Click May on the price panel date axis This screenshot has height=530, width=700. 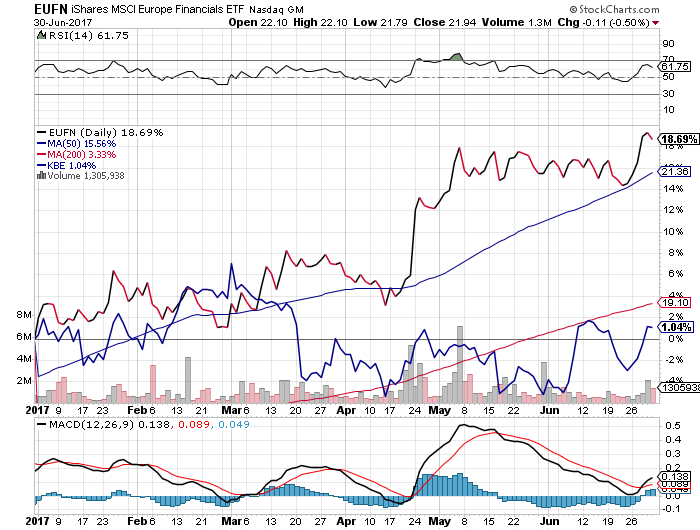(x=440, y=410)
